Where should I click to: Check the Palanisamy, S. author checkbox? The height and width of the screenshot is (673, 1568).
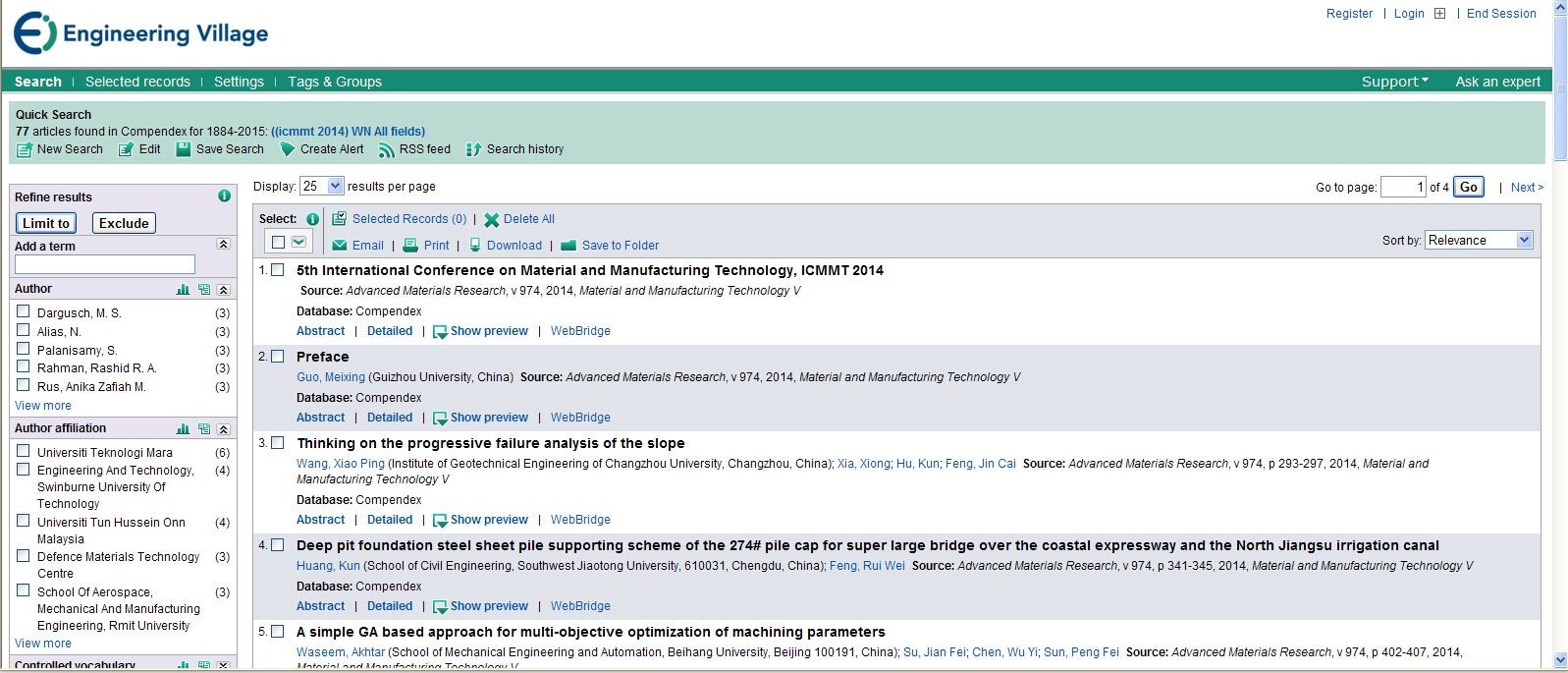pos(24,349)
